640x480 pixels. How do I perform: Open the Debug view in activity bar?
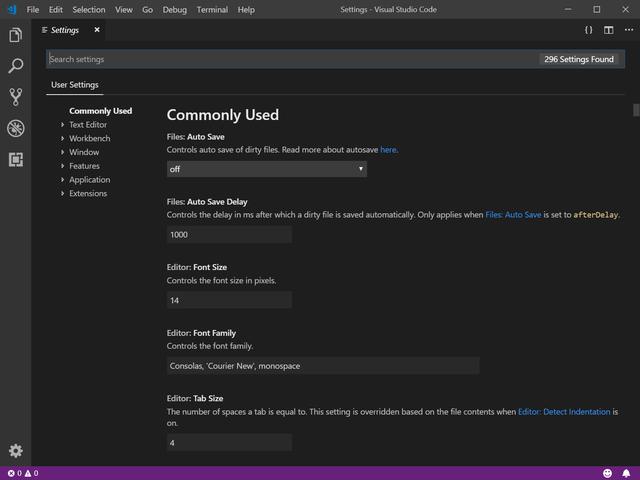coord(16,128)
